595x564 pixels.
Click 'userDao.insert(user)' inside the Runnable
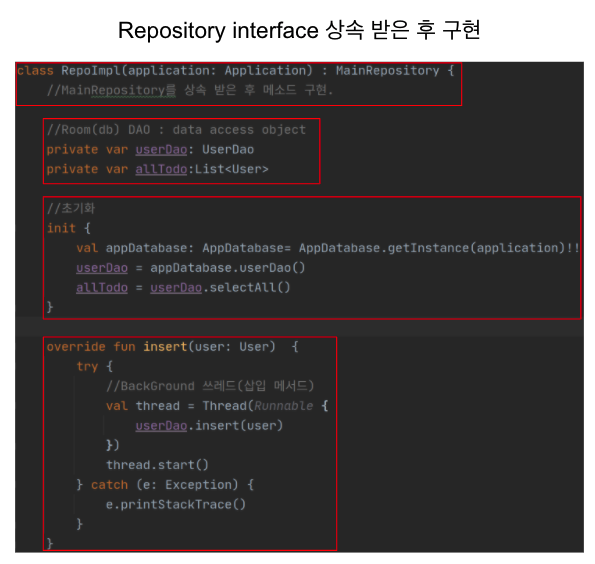209,426
